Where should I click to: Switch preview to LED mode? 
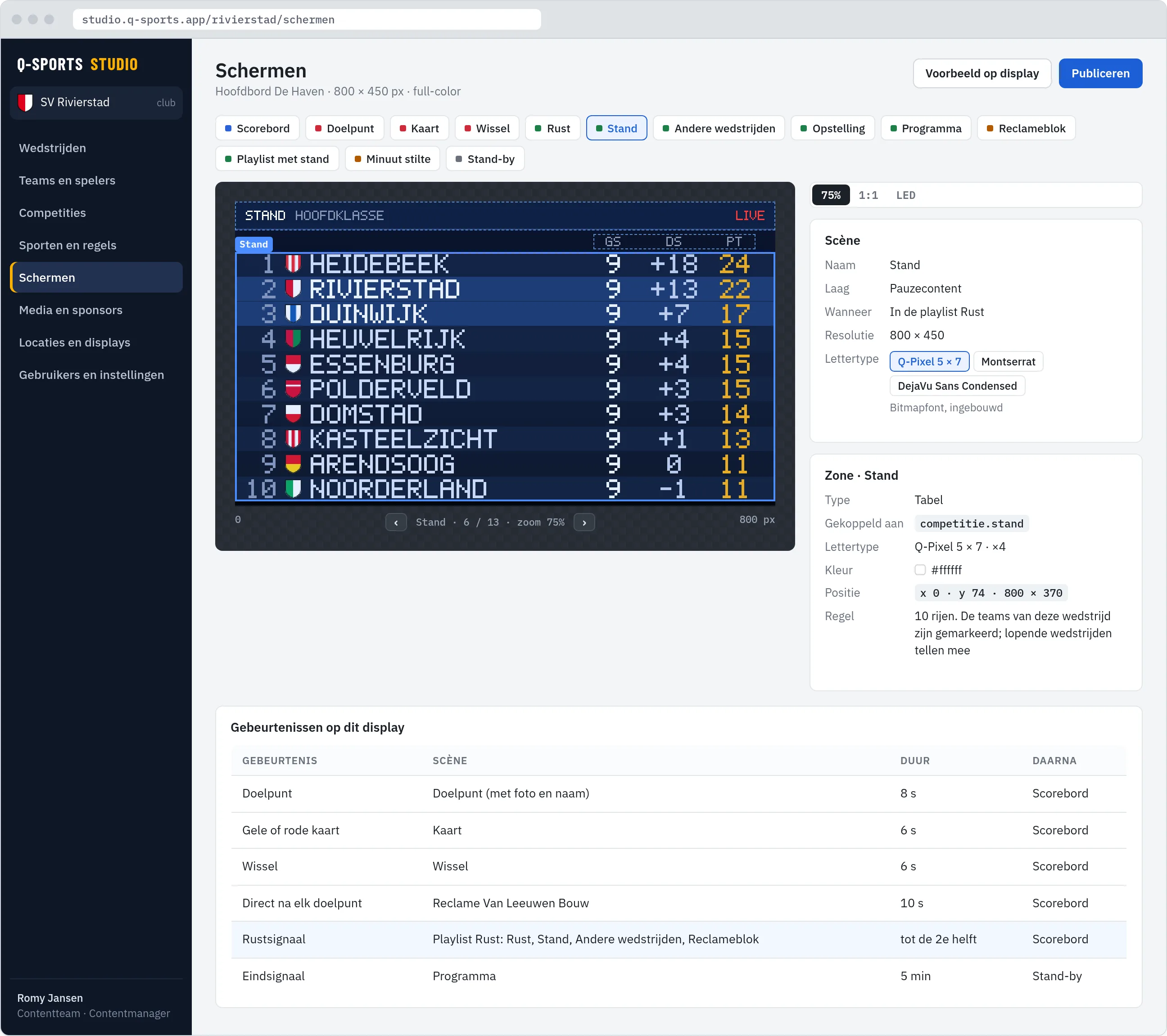pyautogui.click(x=905, y=195)
